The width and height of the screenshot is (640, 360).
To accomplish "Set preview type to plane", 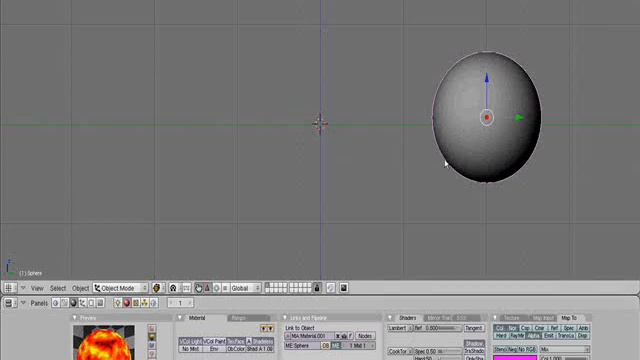I will click(x=152, y=329).
